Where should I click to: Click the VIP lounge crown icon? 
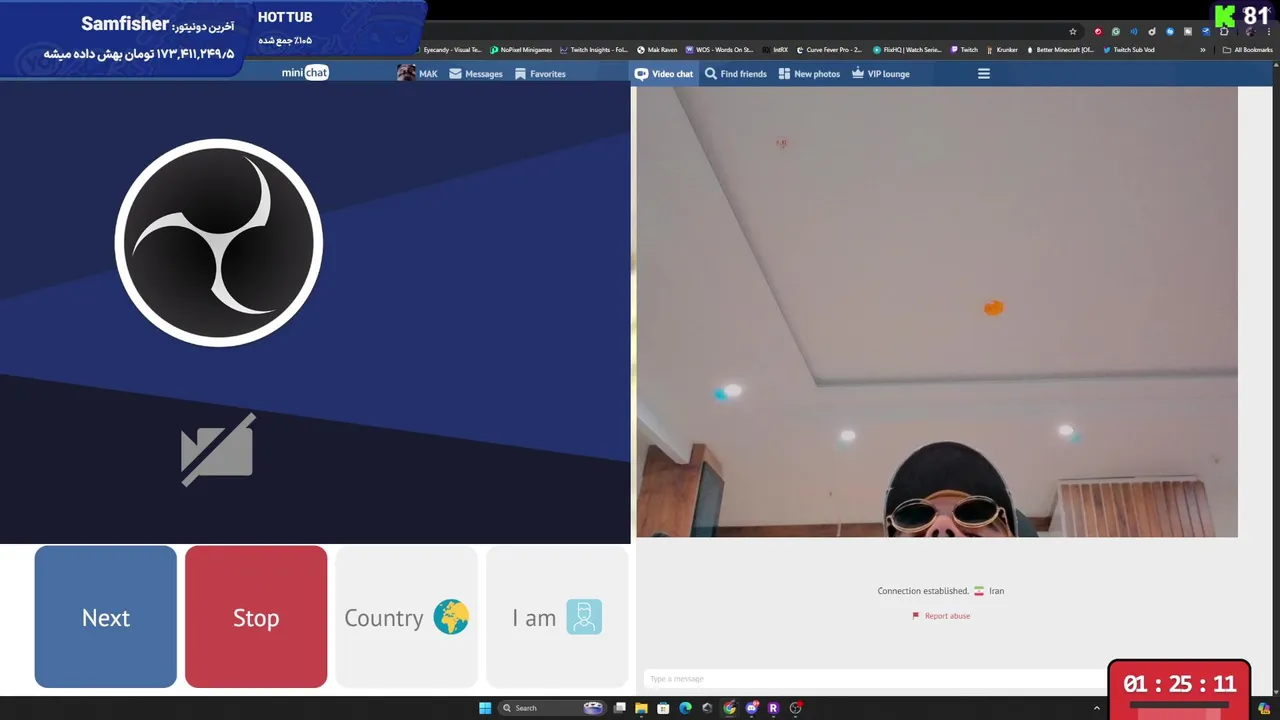858,73
